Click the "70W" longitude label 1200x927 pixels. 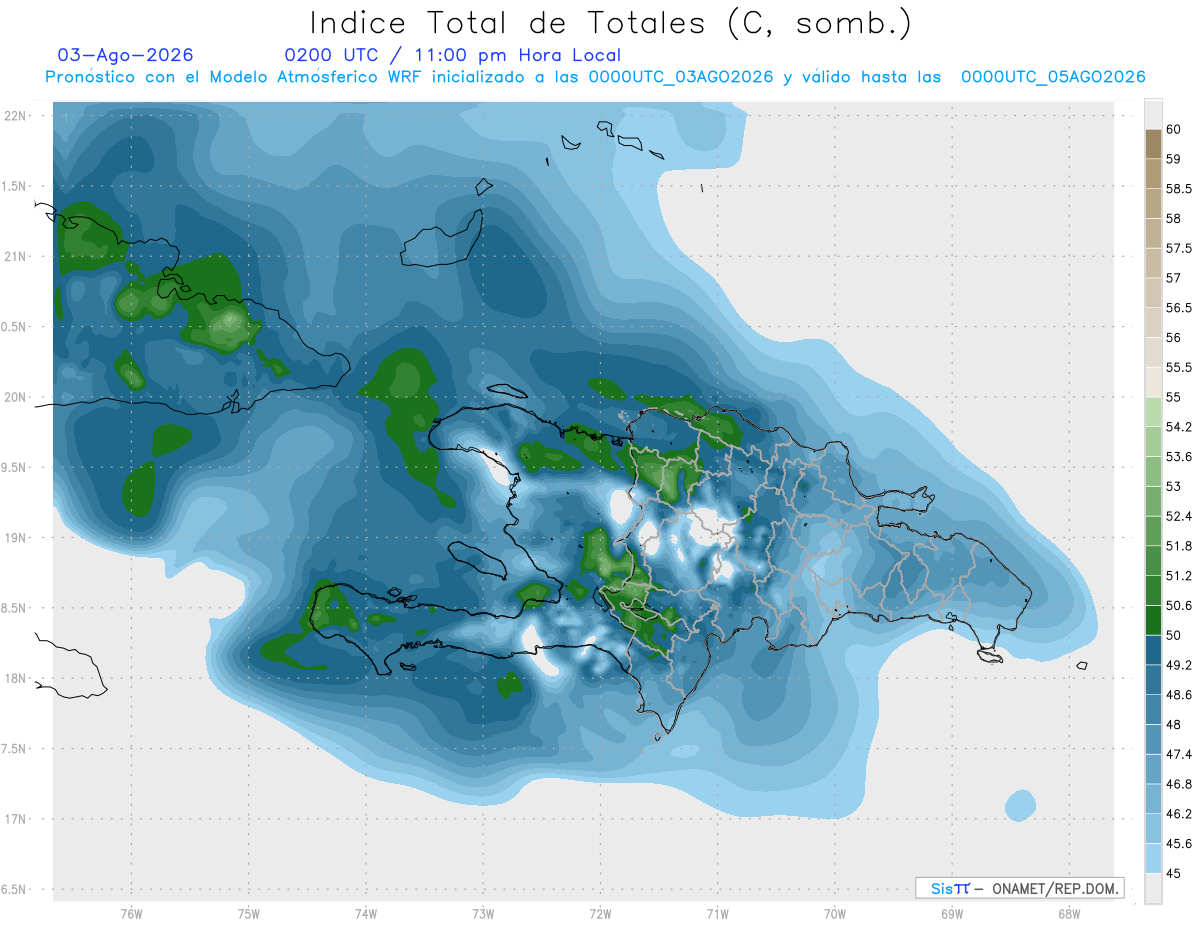coord(834,913)
